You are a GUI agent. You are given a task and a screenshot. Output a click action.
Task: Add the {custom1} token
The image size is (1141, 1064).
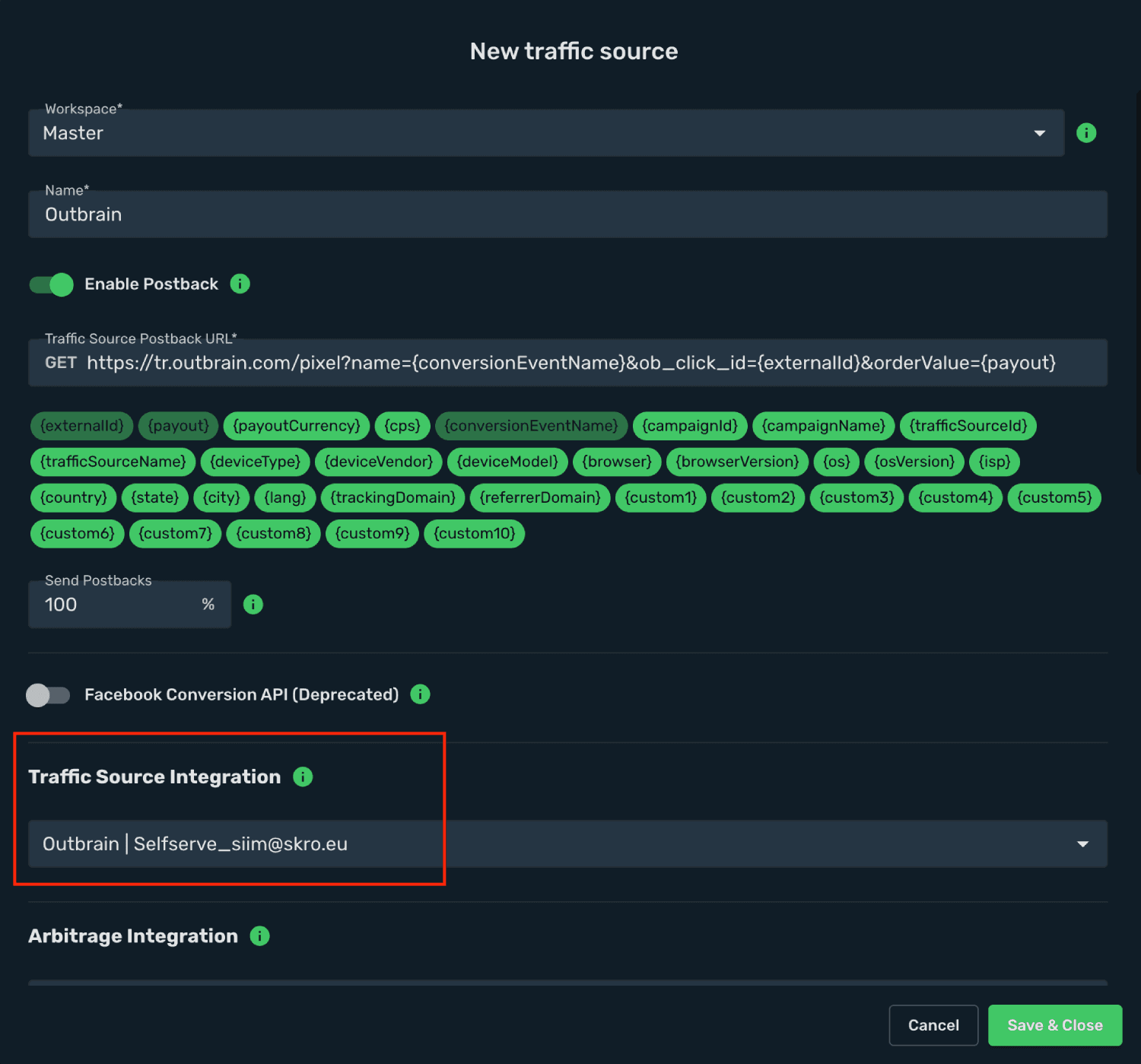(661, 497)
